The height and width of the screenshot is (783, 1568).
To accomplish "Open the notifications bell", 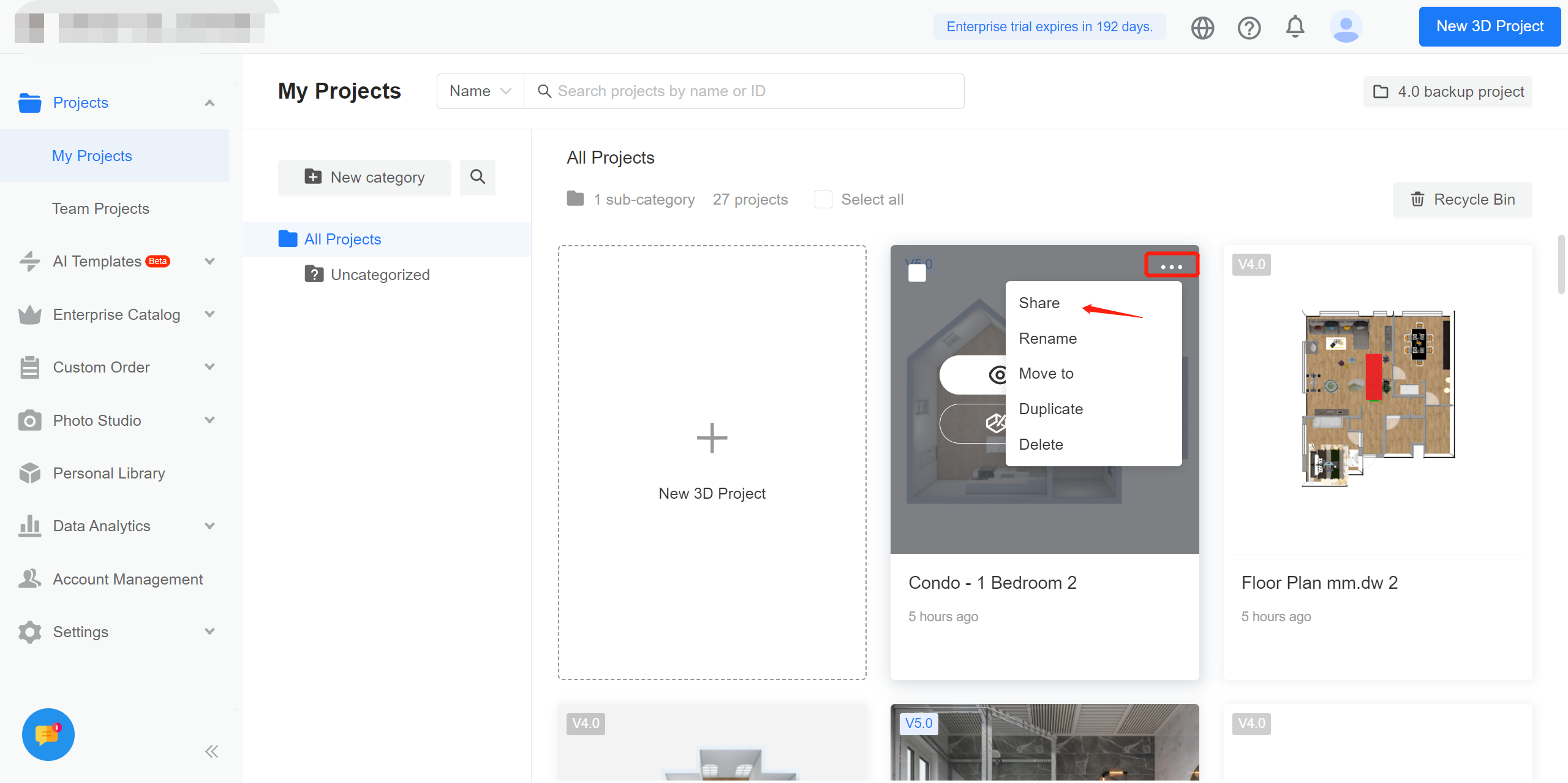I will click(1295, 27).
